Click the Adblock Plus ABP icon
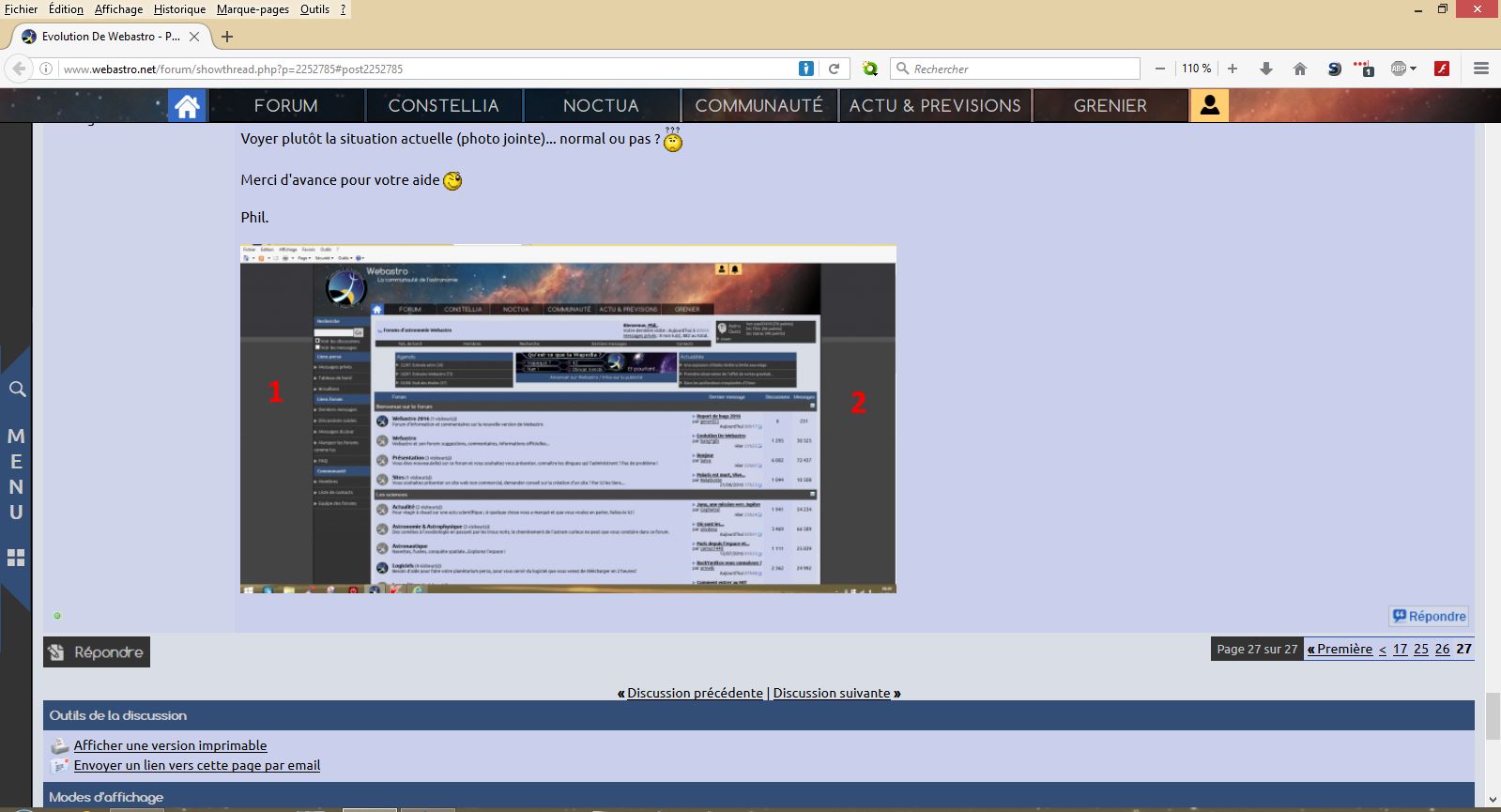1501x812 pixels. tap(1399, 69)
